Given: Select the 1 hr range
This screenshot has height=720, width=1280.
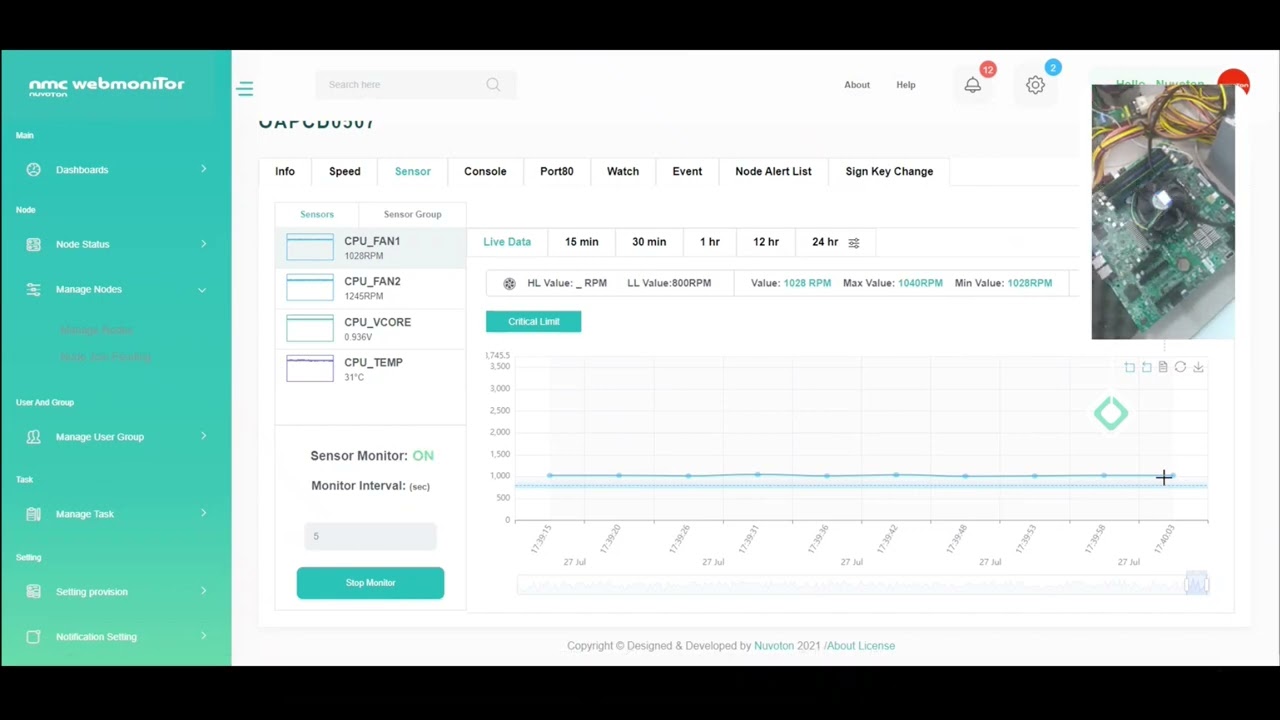Looking at the screenshot, I should pyautogui.click(x=710, y=242).
